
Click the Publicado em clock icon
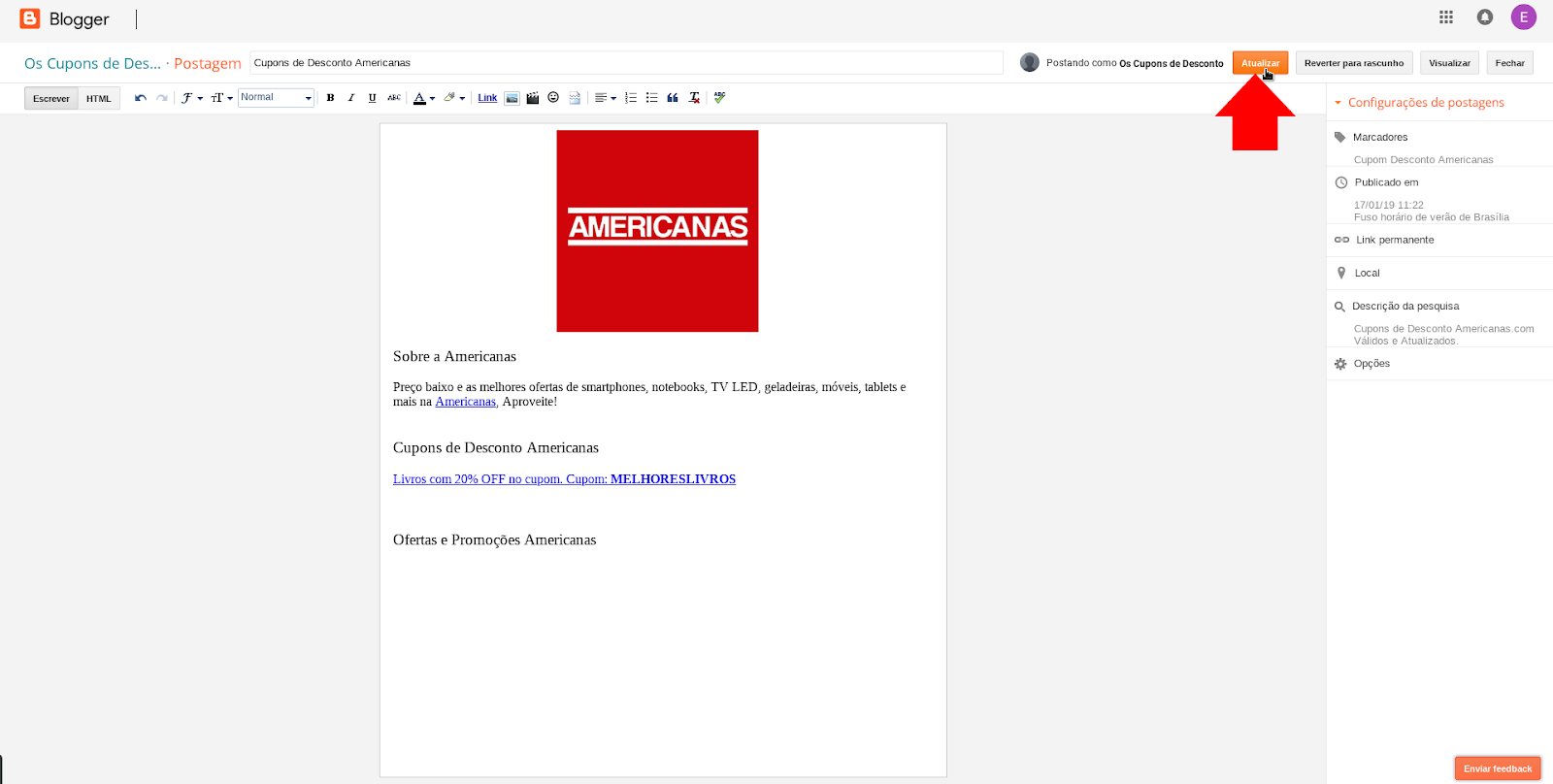click(x=1341, y=182)
